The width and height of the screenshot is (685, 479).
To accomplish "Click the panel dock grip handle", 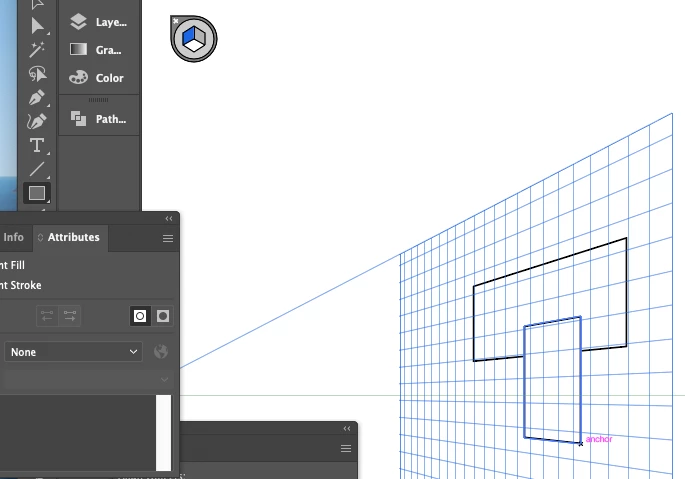I will coord(99,100).
